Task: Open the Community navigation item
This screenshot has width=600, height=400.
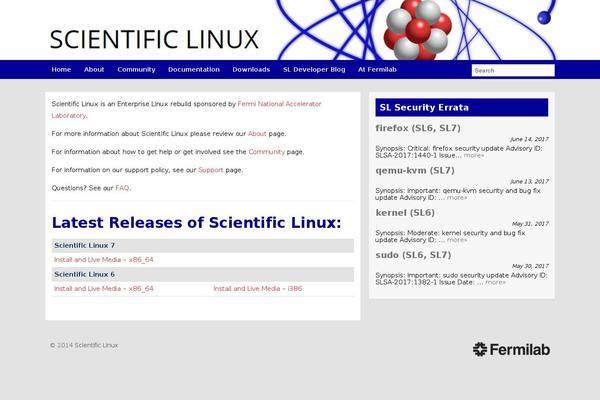Action: (136, 70)
